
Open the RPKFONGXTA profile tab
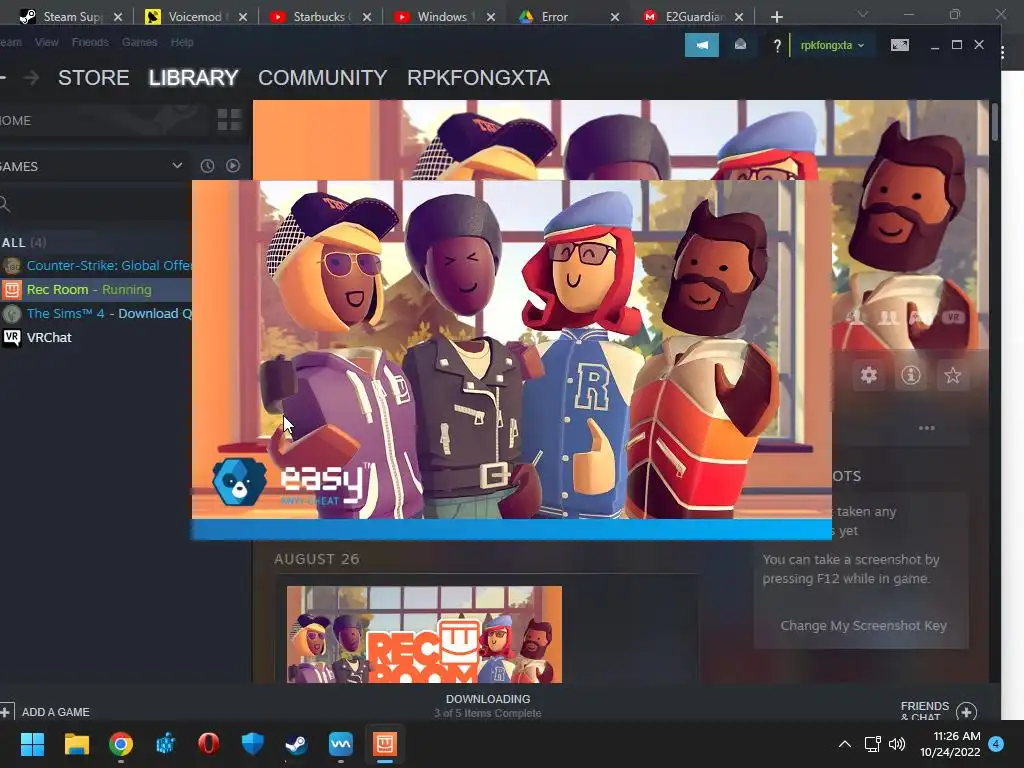[478, 78]
